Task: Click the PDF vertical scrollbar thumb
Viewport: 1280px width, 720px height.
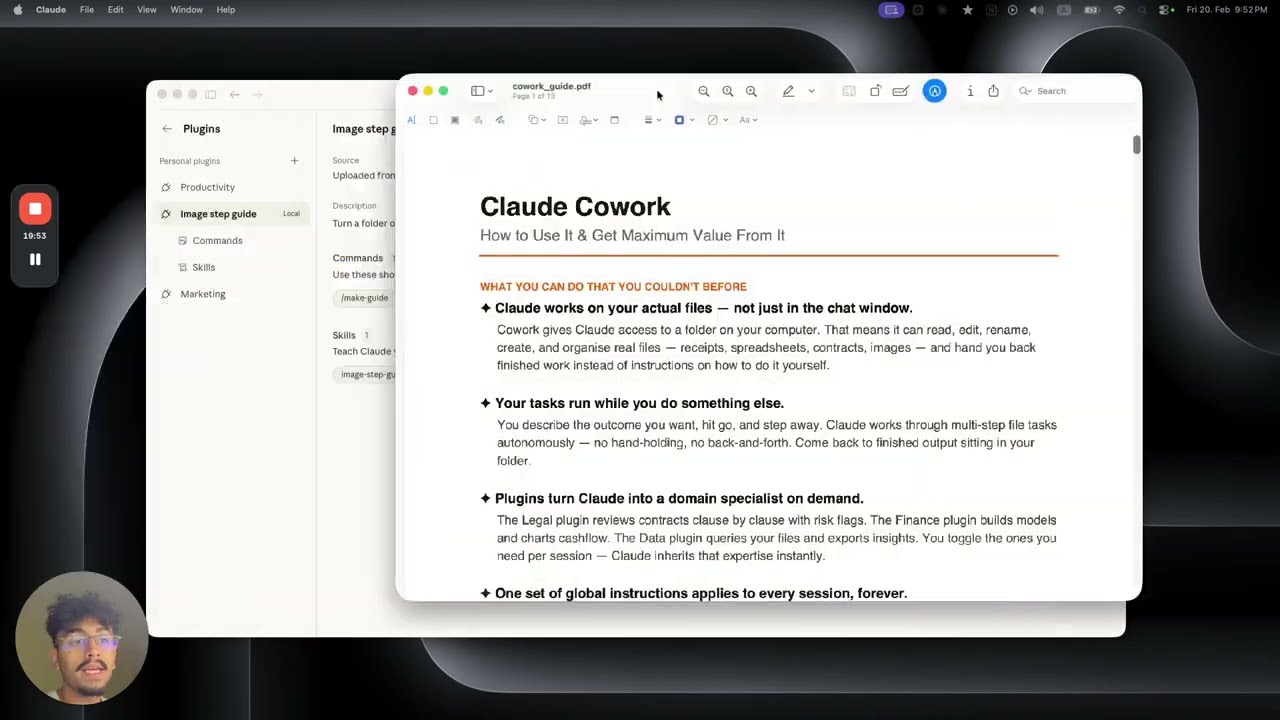Action: [x=1136, y=144]
